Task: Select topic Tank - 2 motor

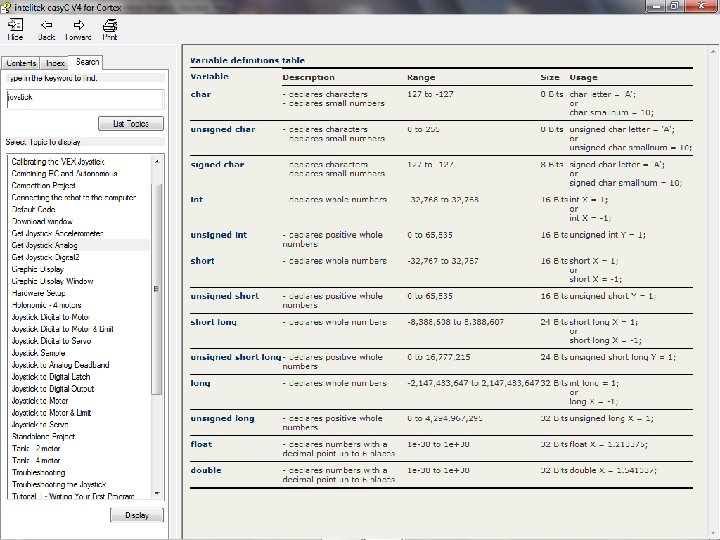Action: (x=36, y=448)
